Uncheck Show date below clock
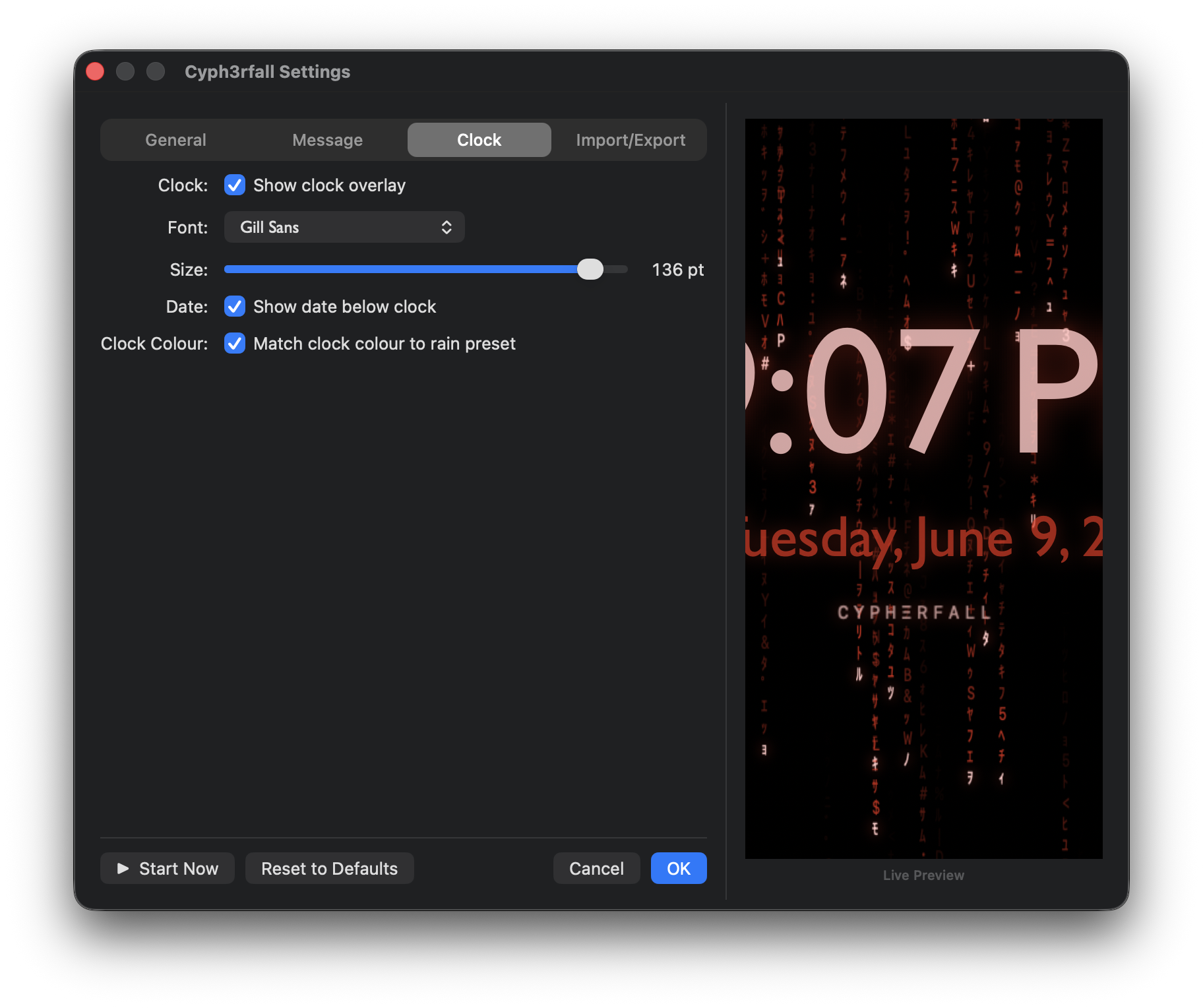The image size is (1203, 1008). 235,307
